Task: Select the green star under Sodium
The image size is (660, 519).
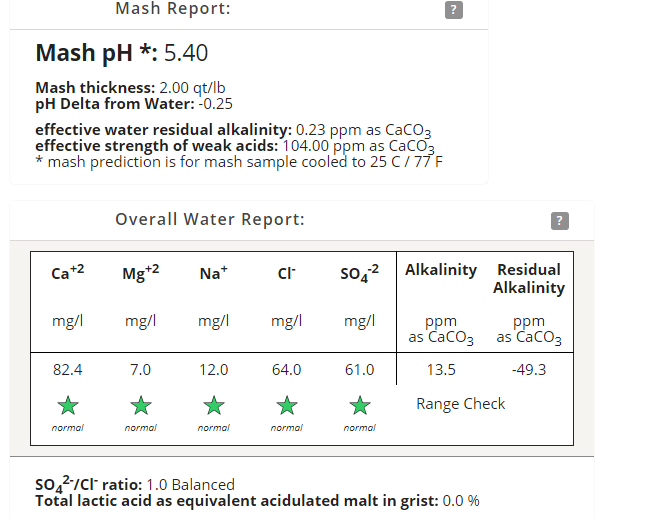Action: point(214,405)
